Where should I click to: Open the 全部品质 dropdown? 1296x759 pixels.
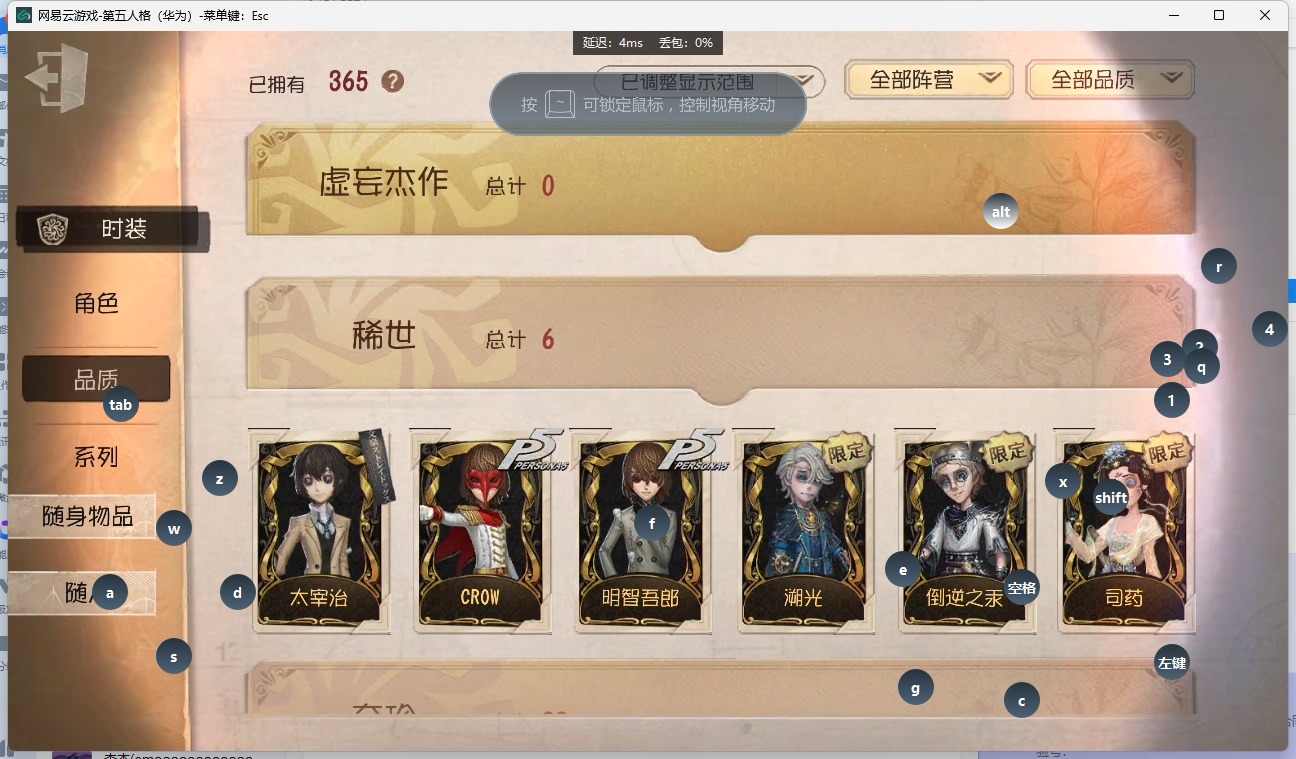pos(1111,80)
